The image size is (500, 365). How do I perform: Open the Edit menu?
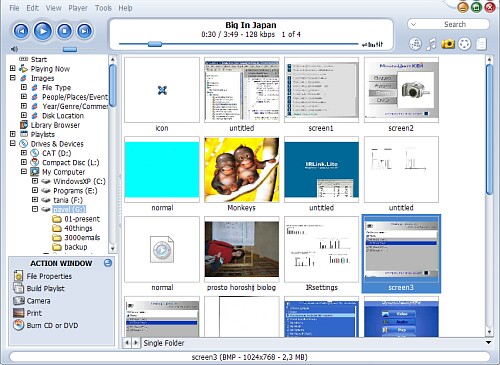pyautogui.click(x=32, y=8)
